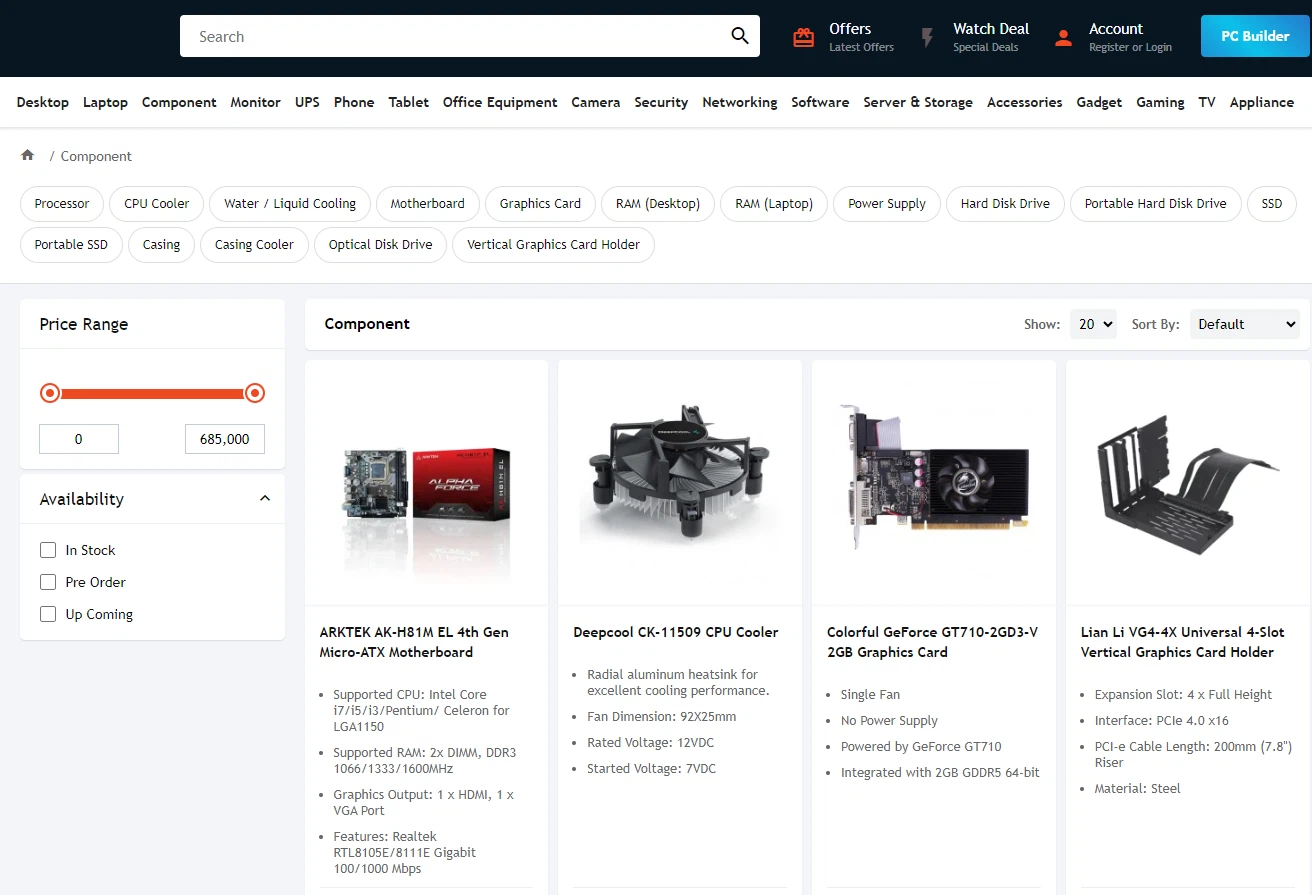Open the Security menu
Screen dimensions: 1312x895
(661, 102)
